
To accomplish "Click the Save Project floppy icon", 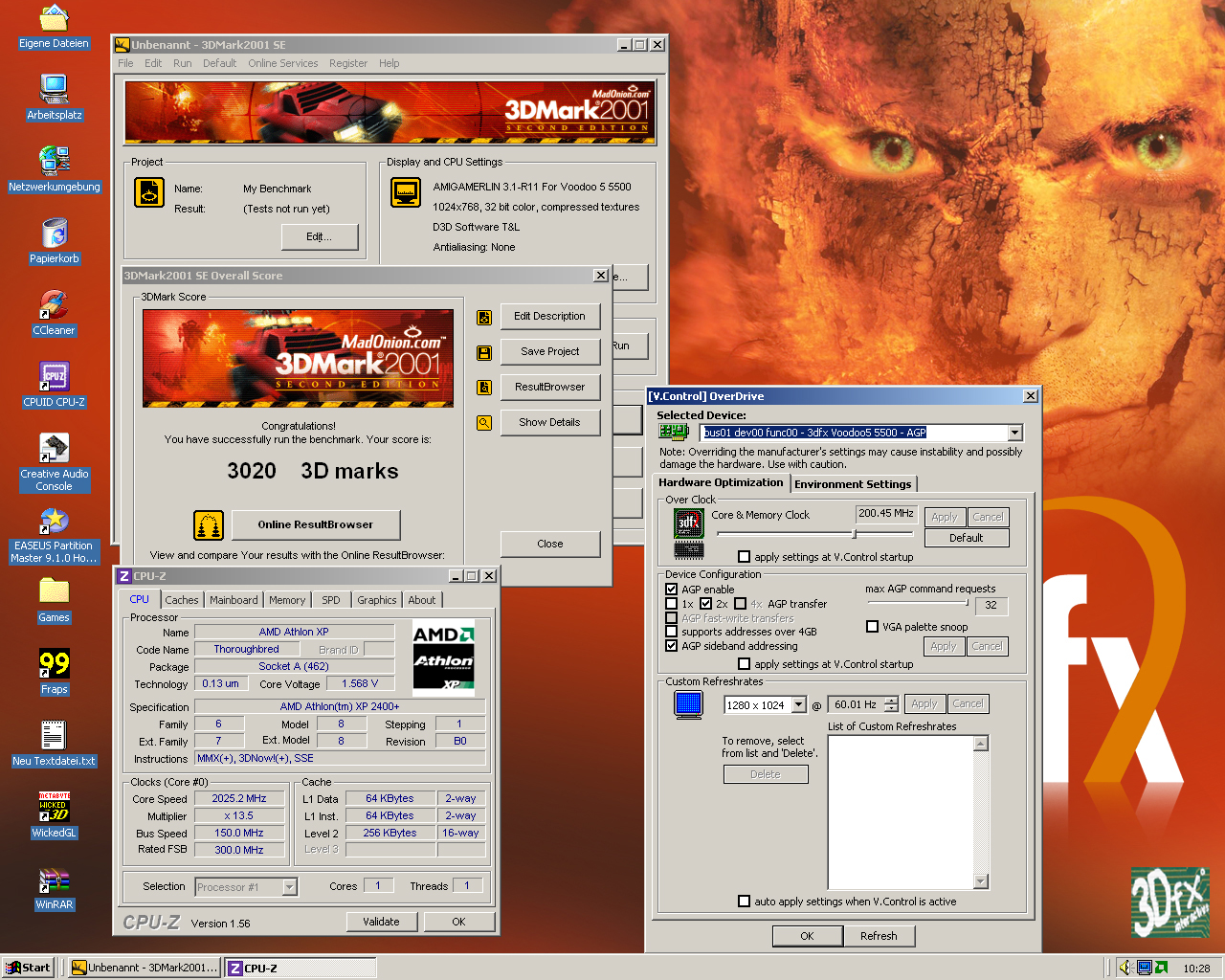I will coord(484,352).
